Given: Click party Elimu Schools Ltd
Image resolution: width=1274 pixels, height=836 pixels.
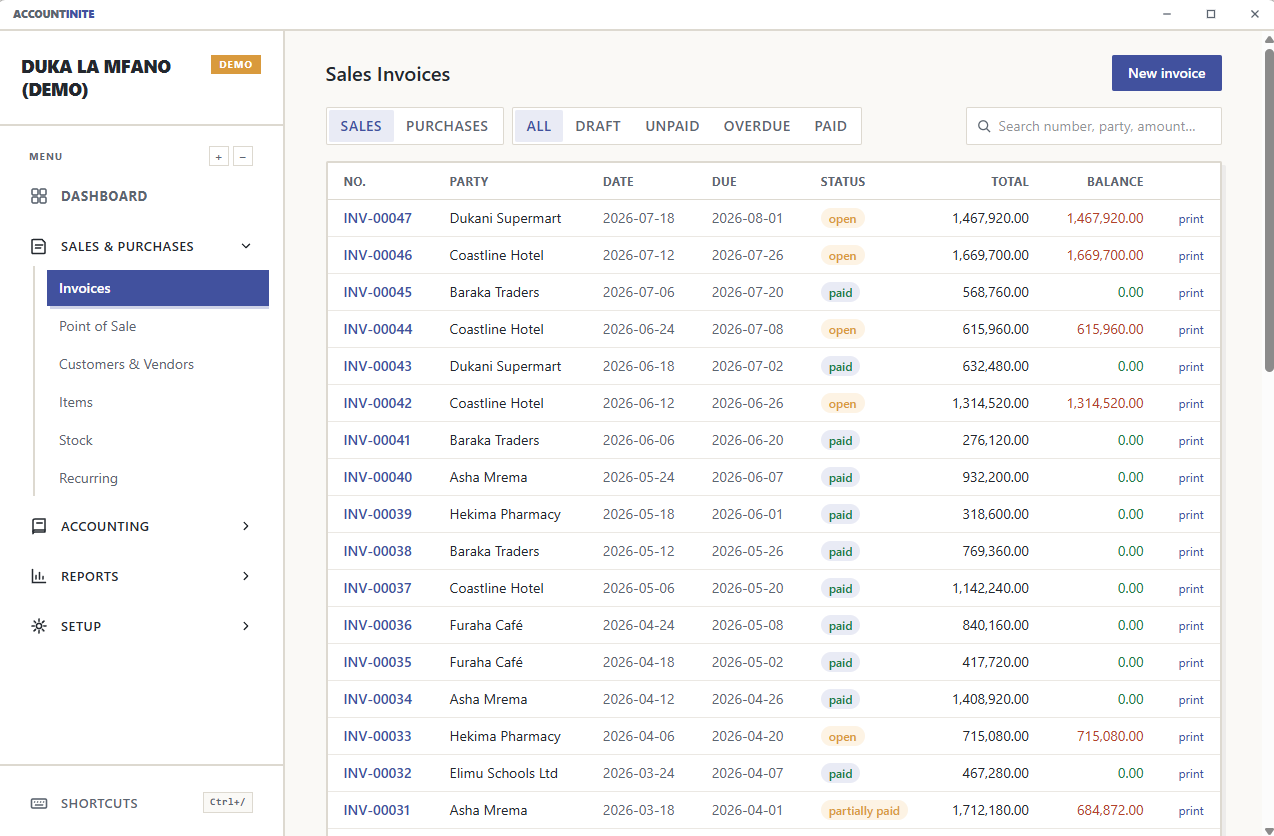Looking at the screenshot, I should pos(504,773).
